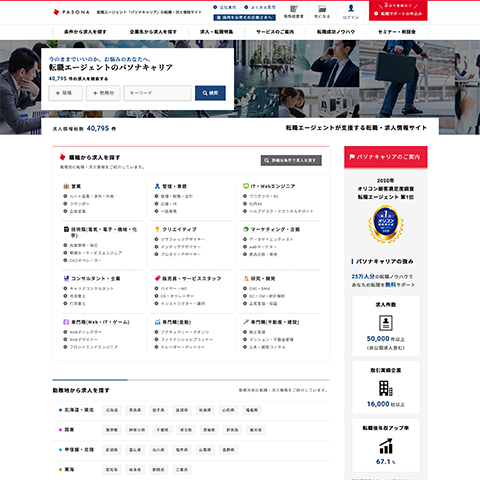Click the red 転職サポートお申込み button
Viewport: 480px width, 480px height.
398,11
